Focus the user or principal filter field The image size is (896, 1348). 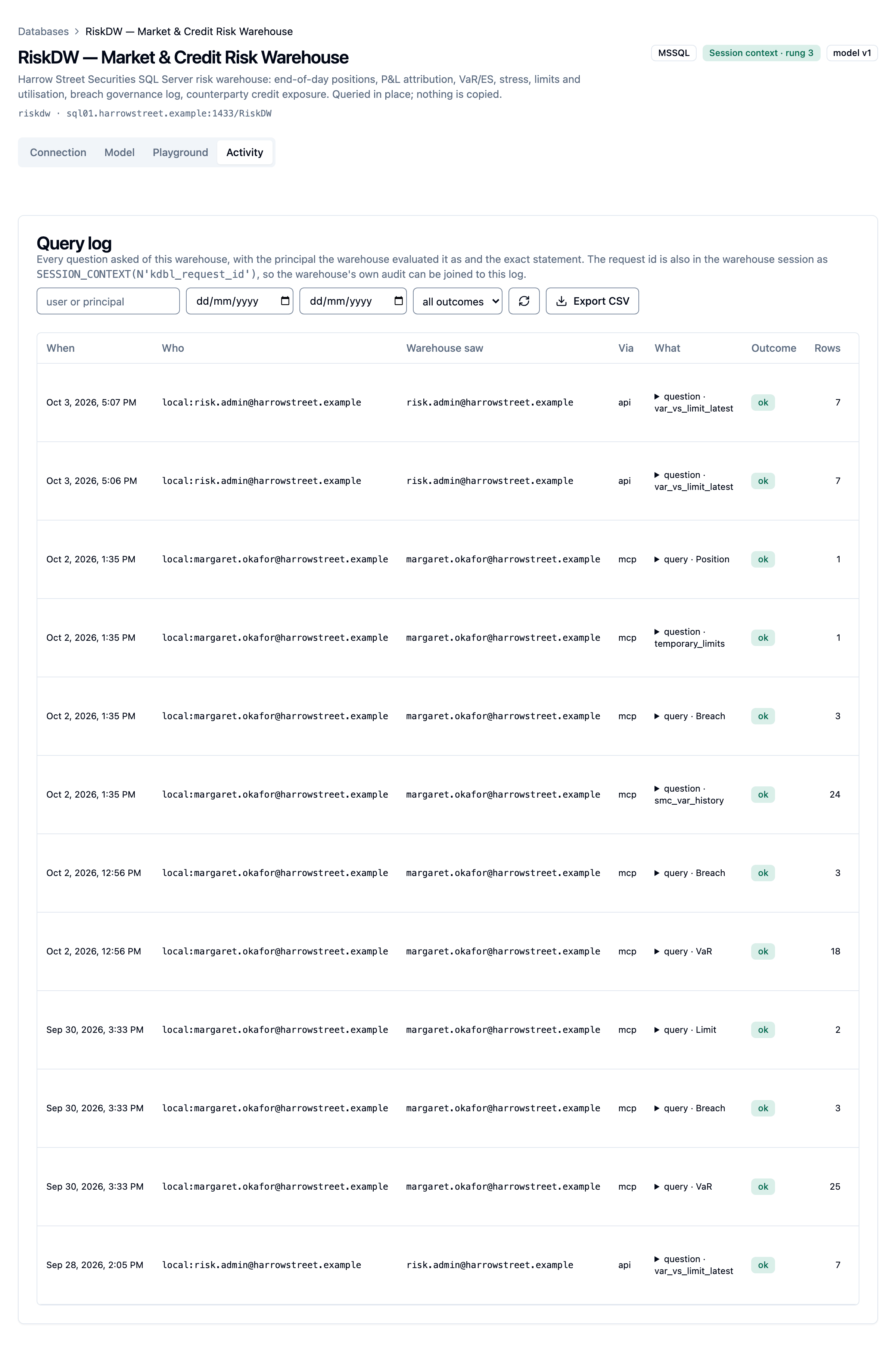(x=108, y=301)
